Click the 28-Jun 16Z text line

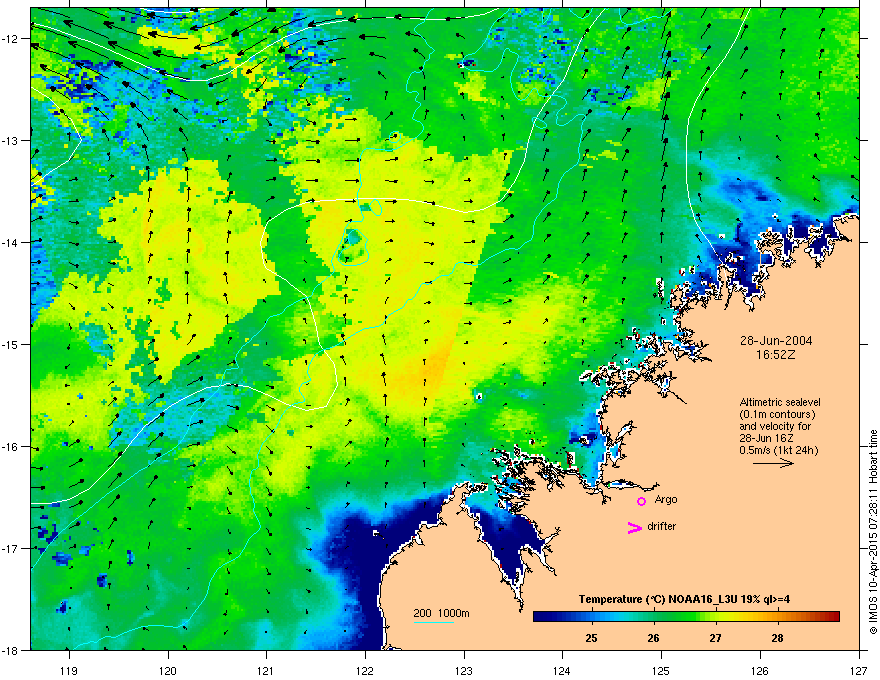pyautogui.click(x=766, y=438)
